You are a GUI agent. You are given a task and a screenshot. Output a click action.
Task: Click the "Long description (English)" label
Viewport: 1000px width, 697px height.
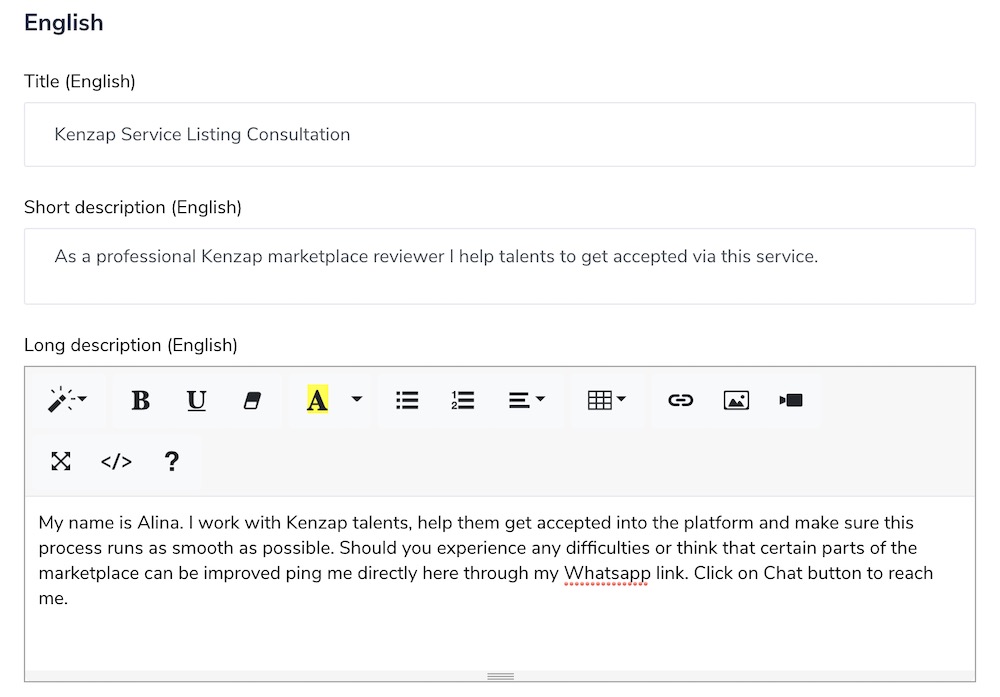coord(131,345)
